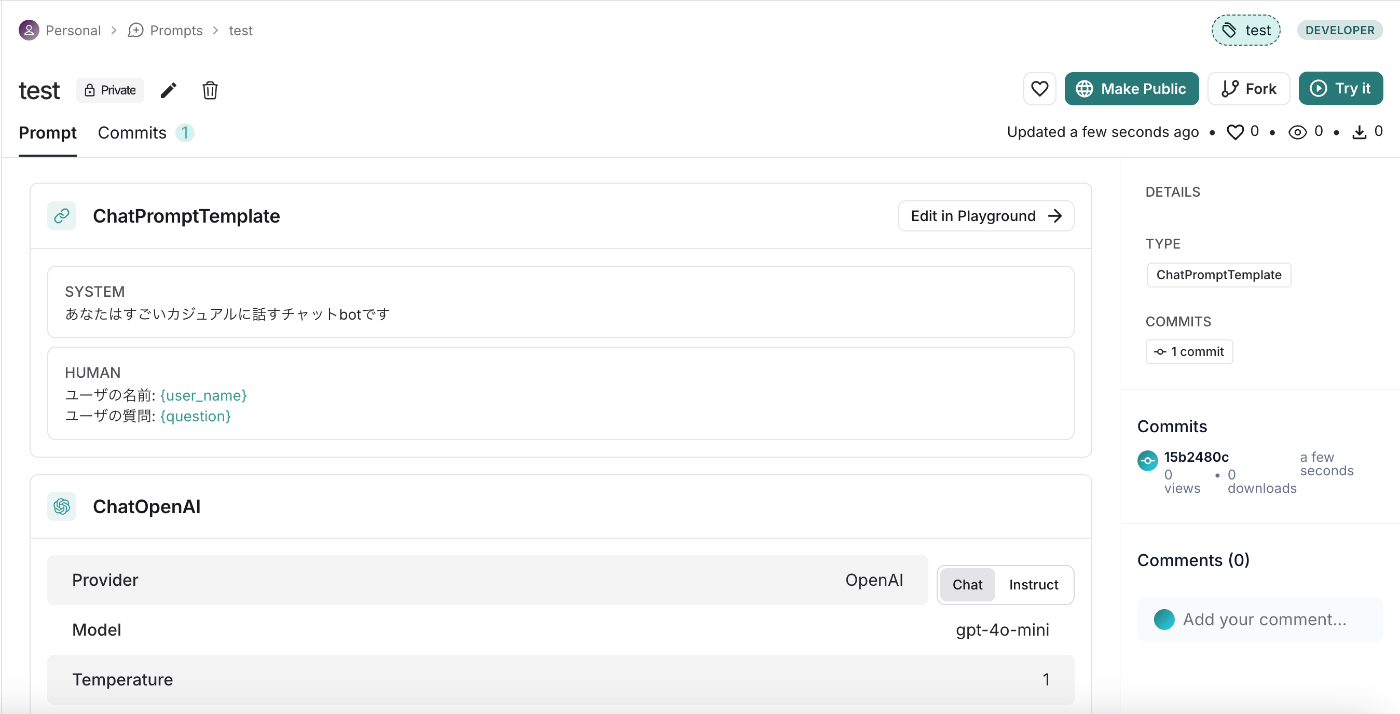Screen dimensions: 1400x714
Task: Open commit 15b2480c
Action: [x=1196, y=458]
